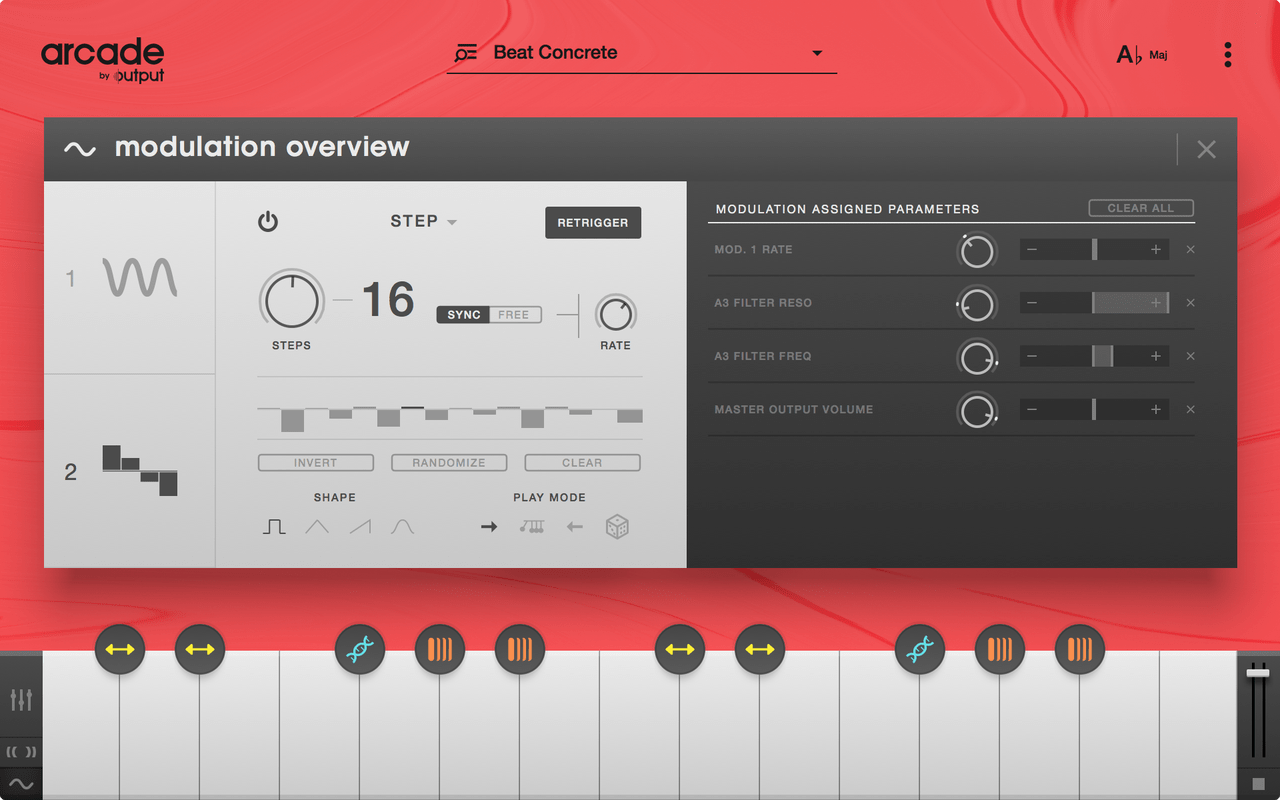Click the third orange repeater key modifier
The width and height of the screenshot is (1280, 800).
tap(1000, 650)
